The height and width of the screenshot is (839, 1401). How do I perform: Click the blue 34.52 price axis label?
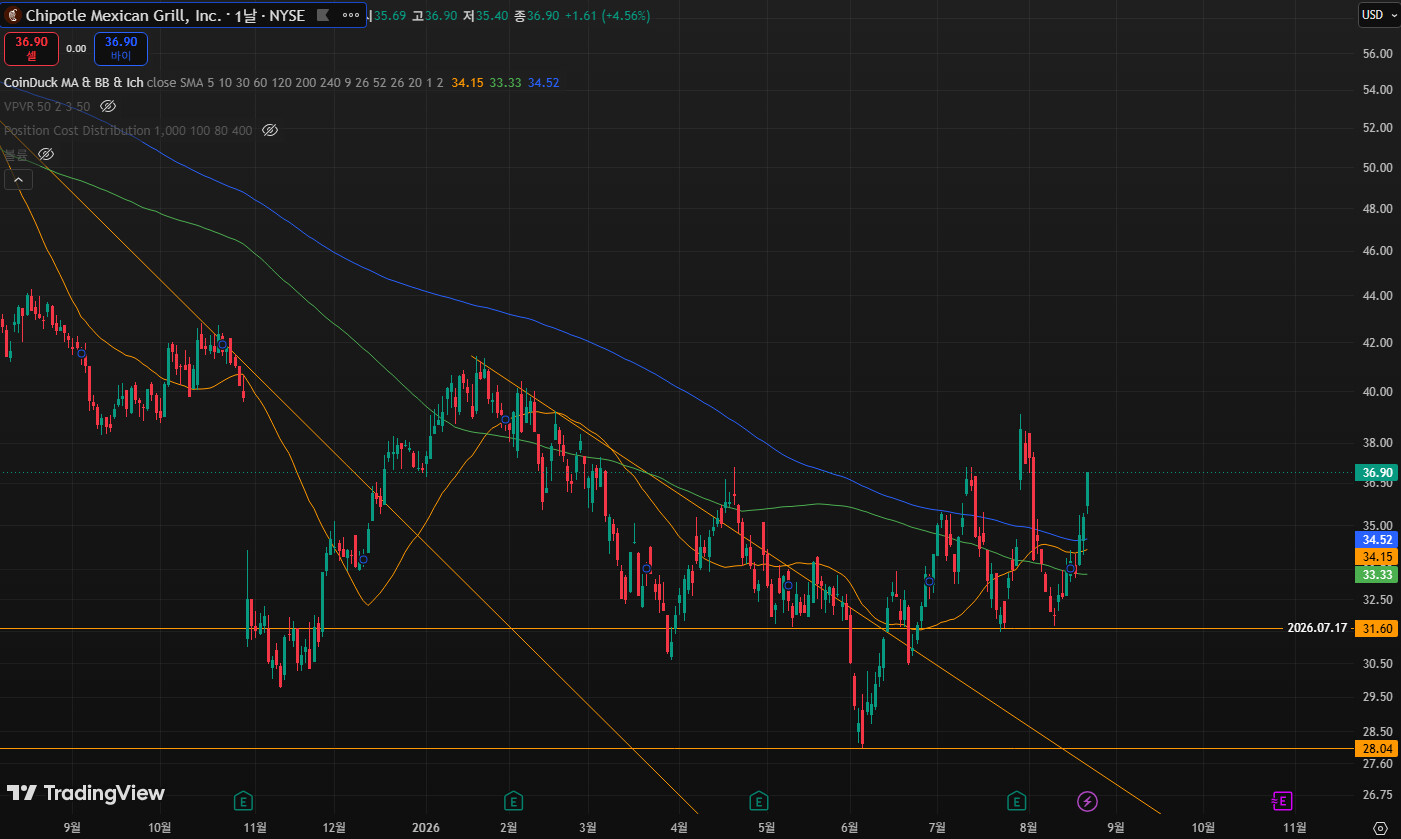point(1377,538)
